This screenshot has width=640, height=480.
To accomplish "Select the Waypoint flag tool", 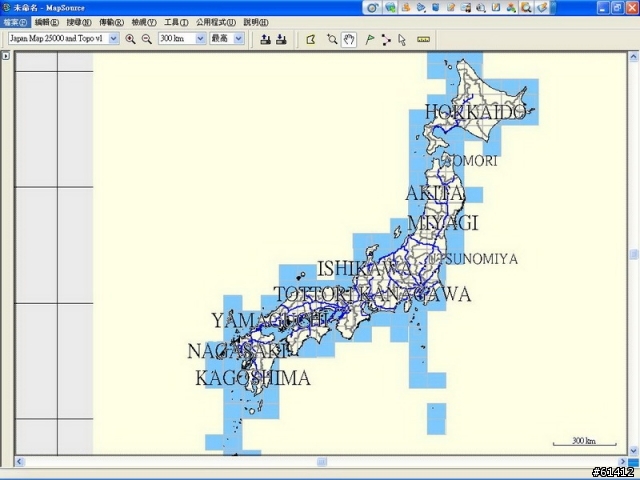I will click(x=370, y=40).
